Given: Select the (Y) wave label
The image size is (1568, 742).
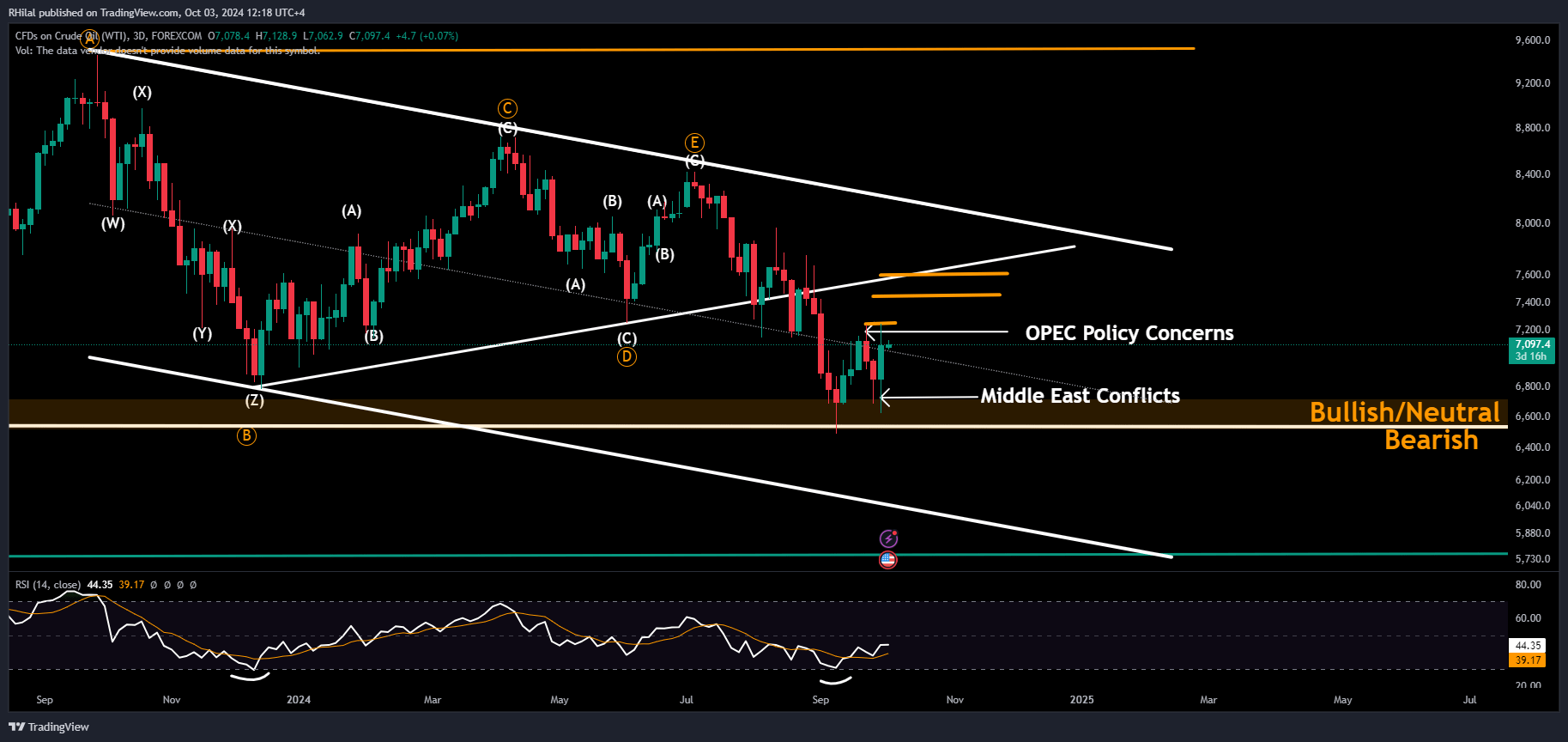Looking at the screenshot, I should [x=202, y=333].
